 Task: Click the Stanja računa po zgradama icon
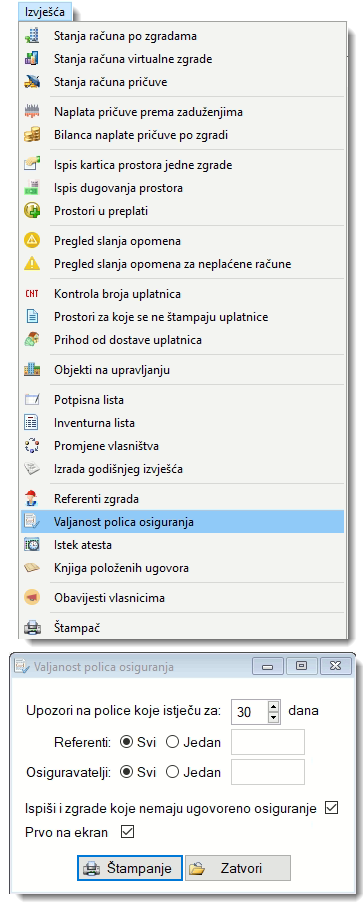point(32,36)
